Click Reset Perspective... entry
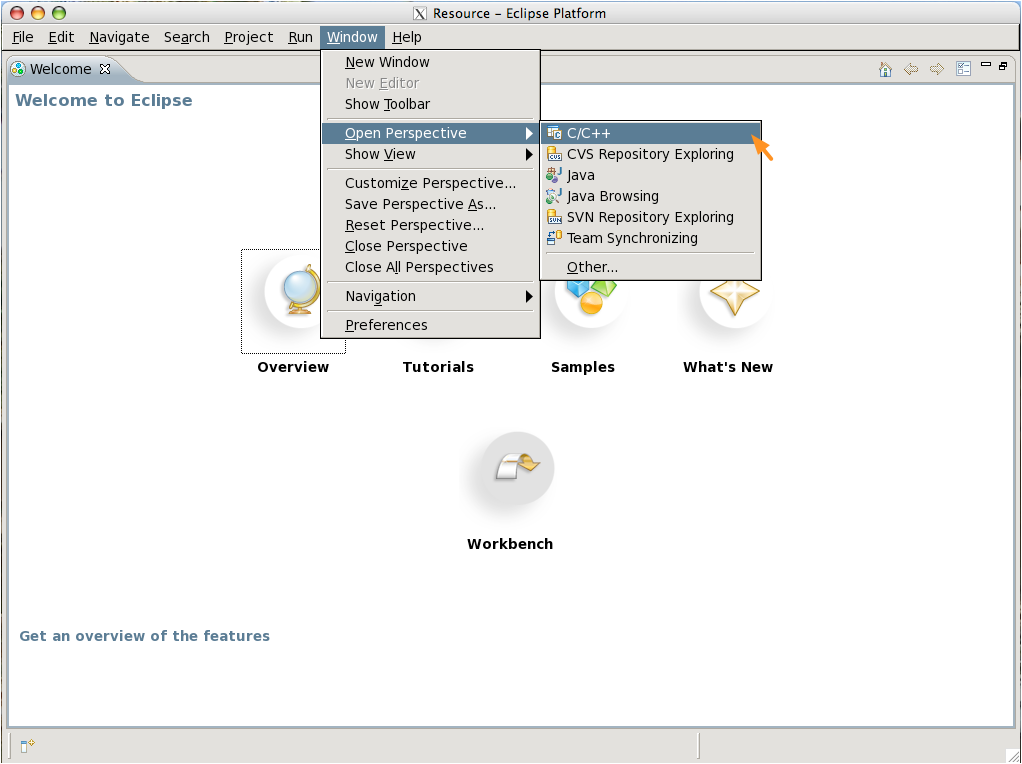 pos(431,225)
